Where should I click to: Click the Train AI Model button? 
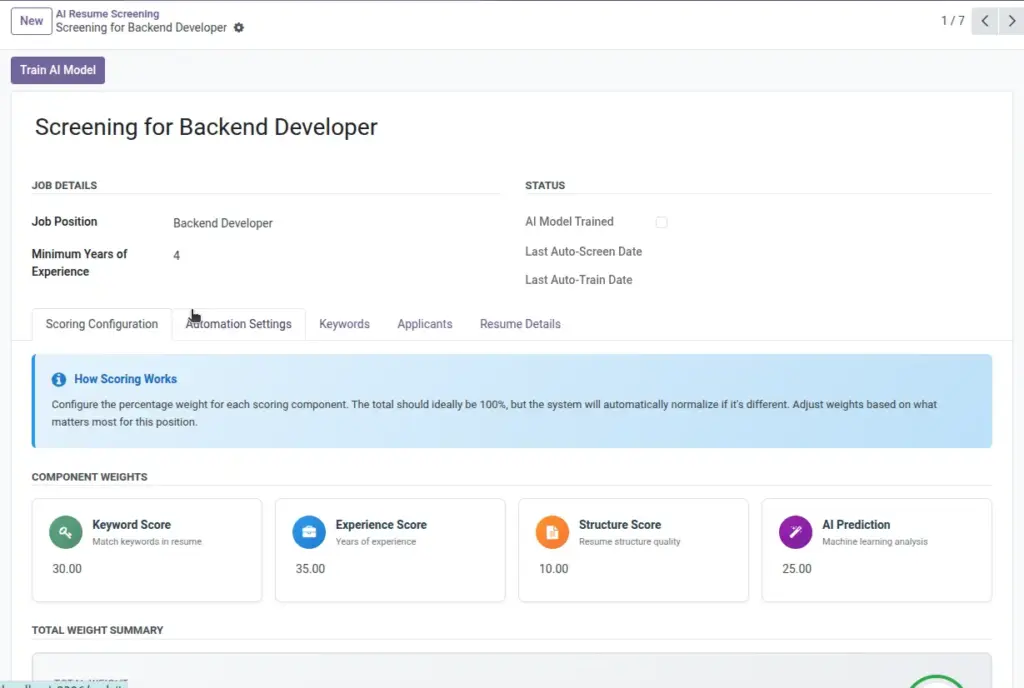58,70
